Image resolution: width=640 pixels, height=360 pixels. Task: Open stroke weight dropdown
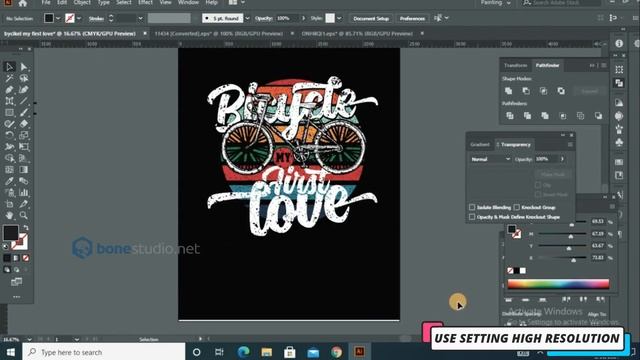[140, 18]
